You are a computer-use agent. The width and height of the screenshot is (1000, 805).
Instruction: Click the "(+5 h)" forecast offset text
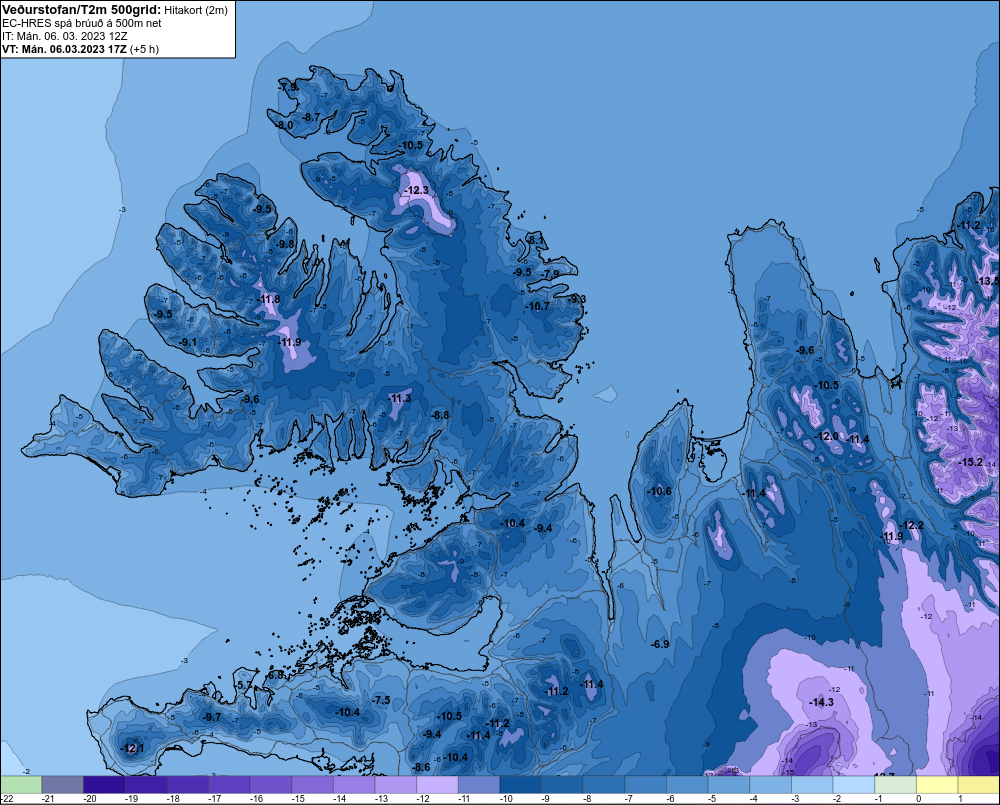145,49
